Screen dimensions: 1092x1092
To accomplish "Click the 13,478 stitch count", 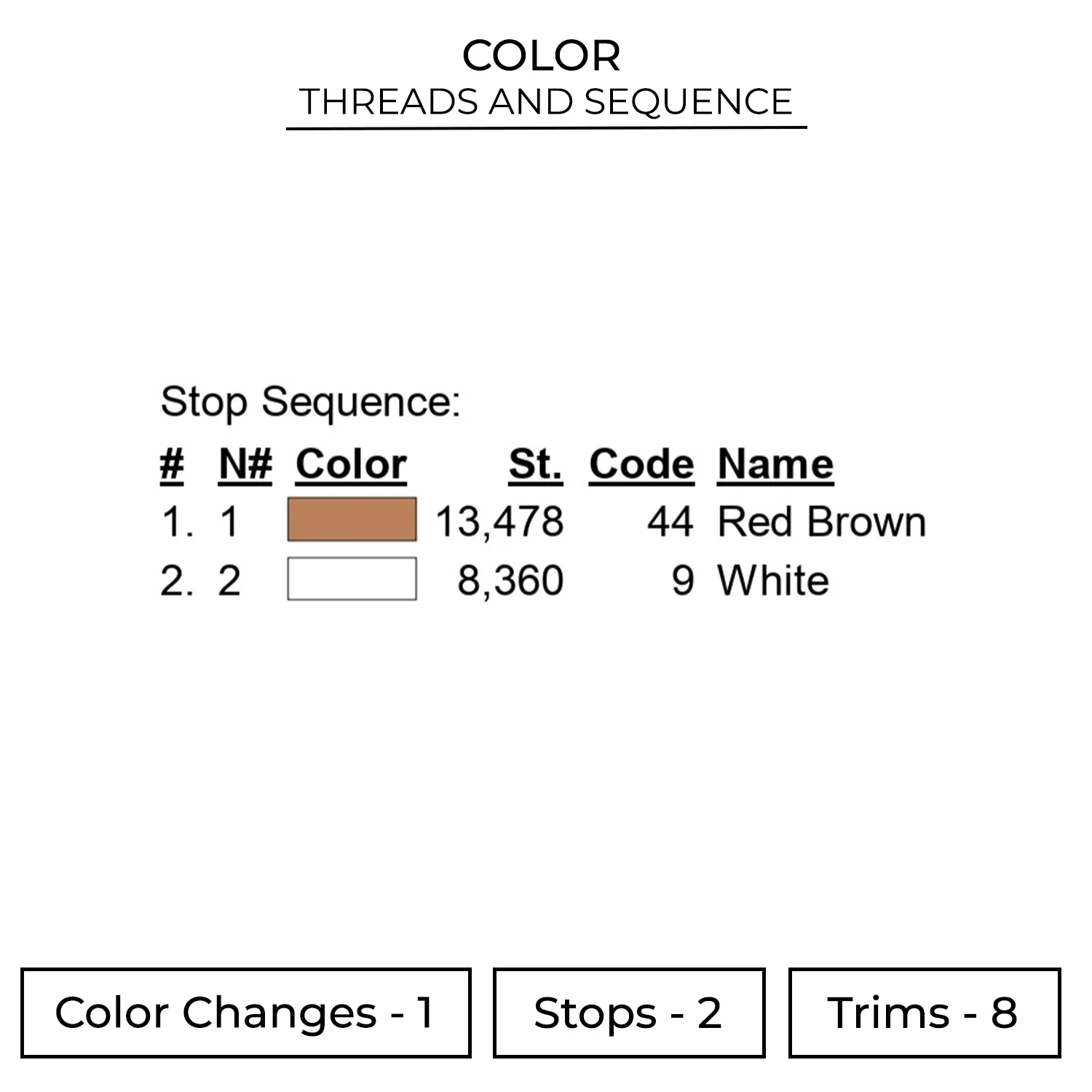I will [x=499, y=522].
